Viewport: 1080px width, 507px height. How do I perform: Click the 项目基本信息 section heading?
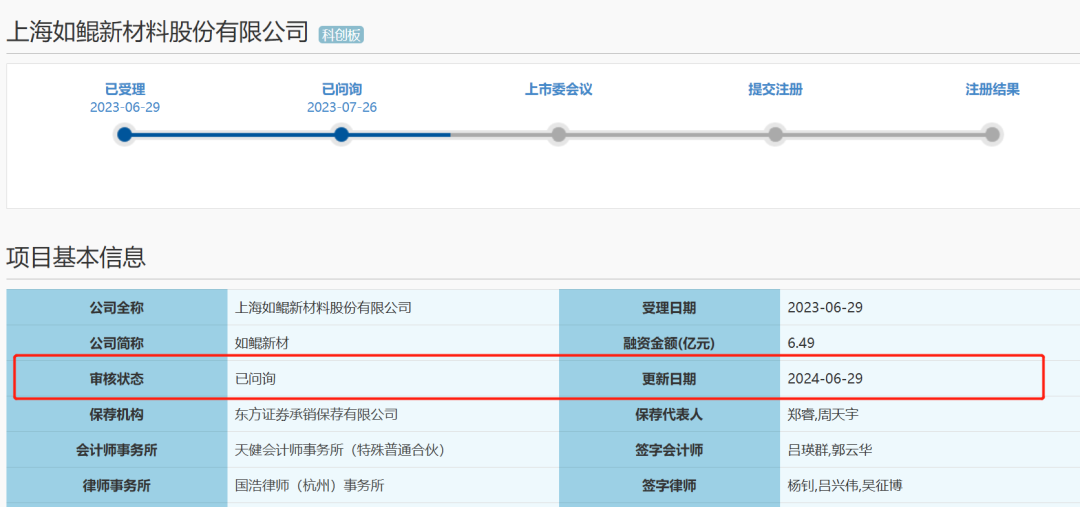tap(76, 257)
